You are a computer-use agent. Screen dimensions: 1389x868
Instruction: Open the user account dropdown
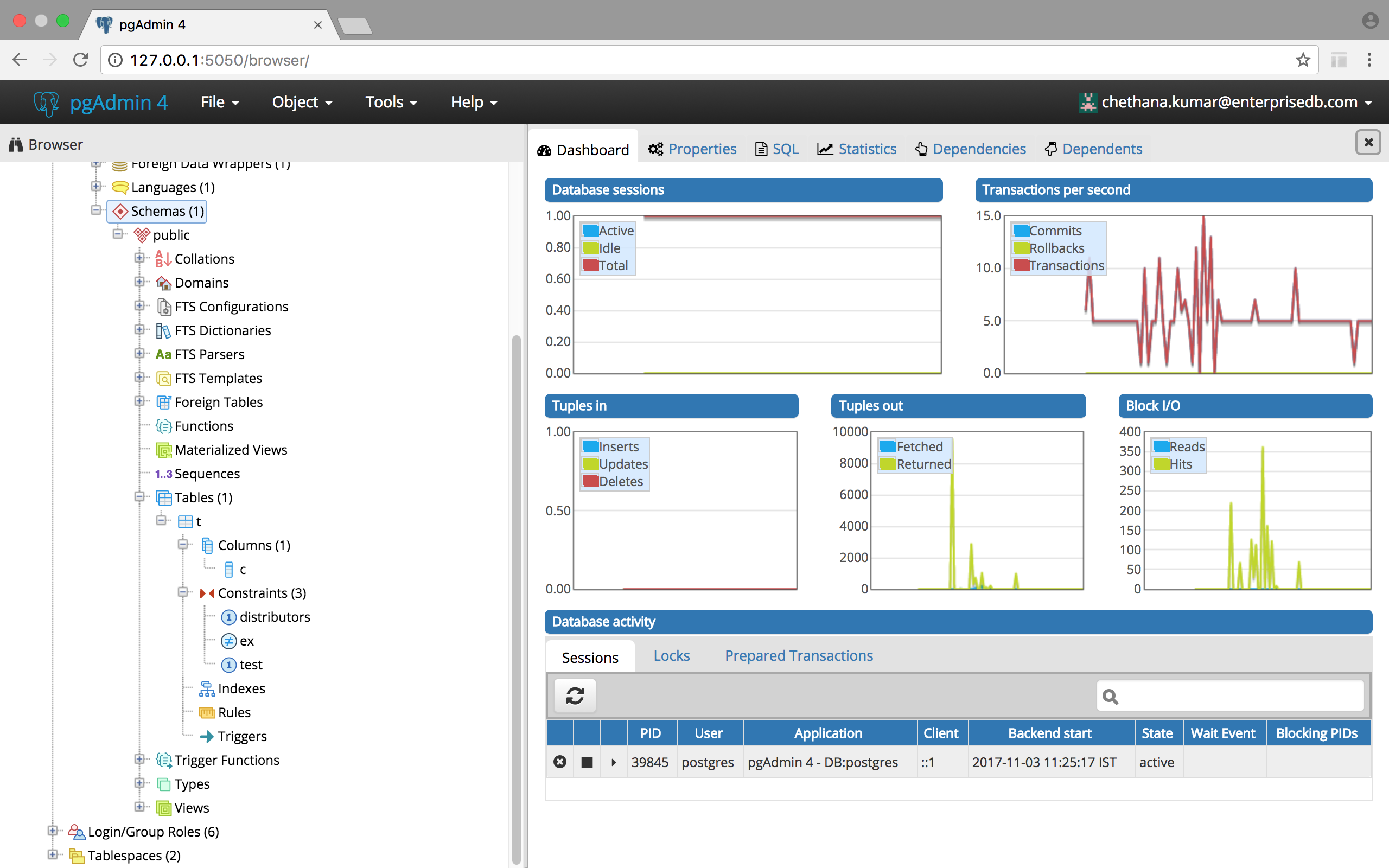click(x=1229, y=102)
